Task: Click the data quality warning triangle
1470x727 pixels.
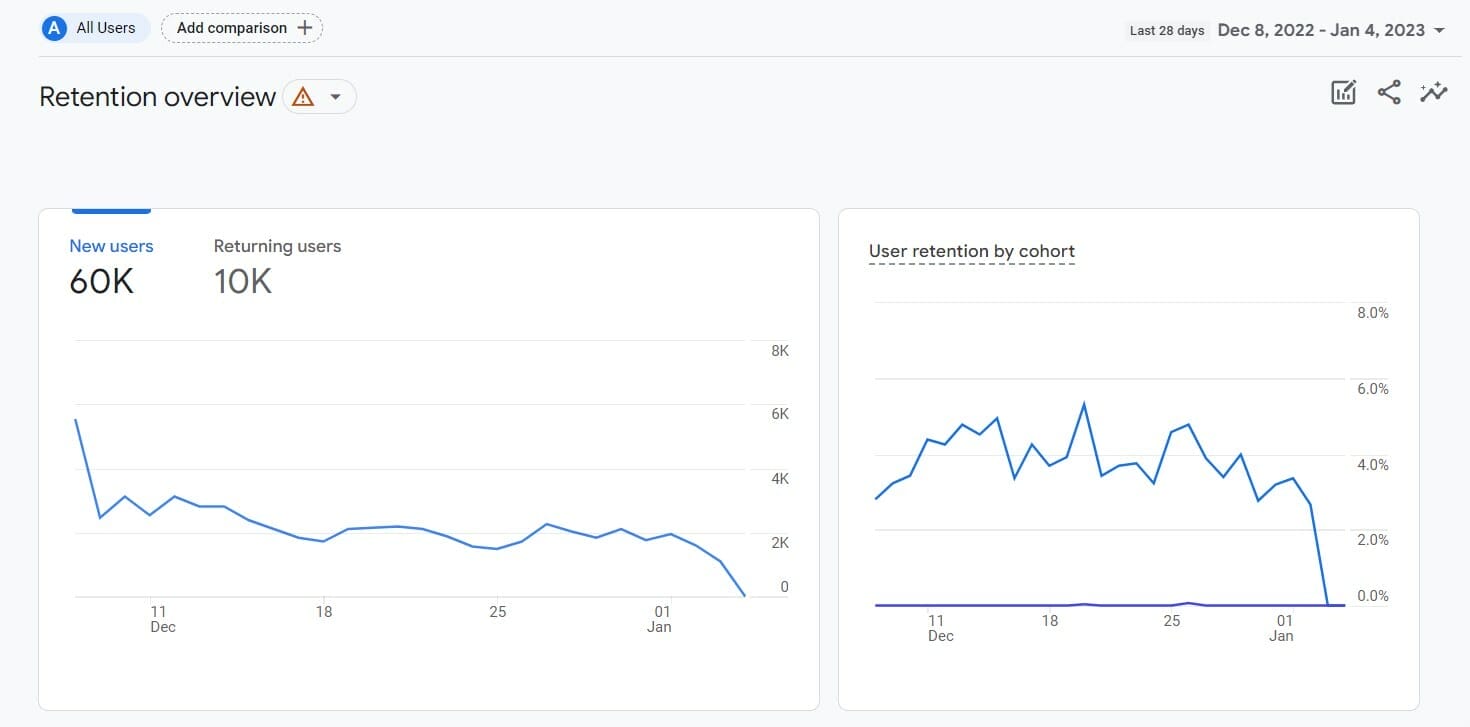Action: click(x=301, y=96)
